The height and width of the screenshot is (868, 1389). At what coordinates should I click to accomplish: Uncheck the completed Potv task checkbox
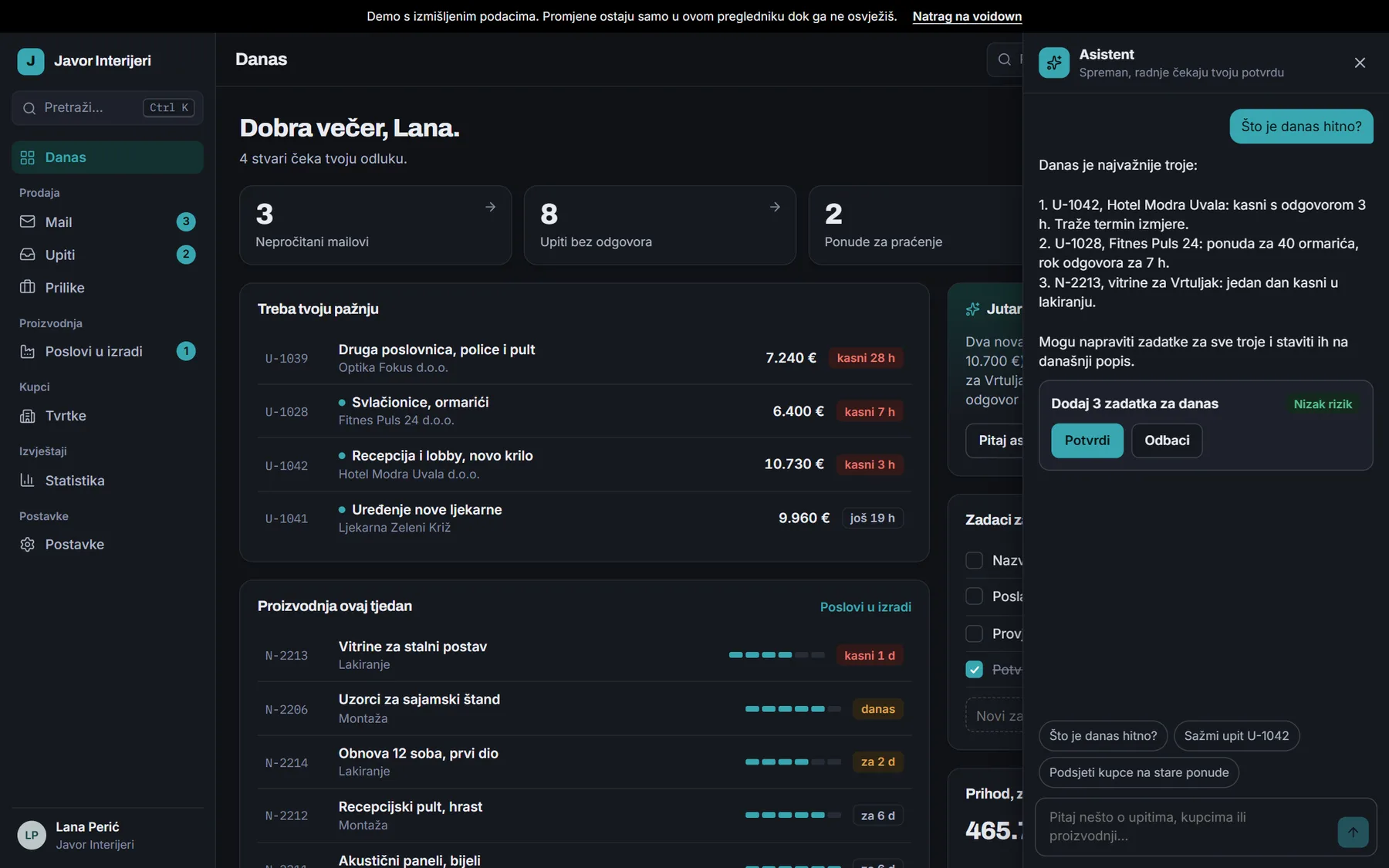(975, 670)
